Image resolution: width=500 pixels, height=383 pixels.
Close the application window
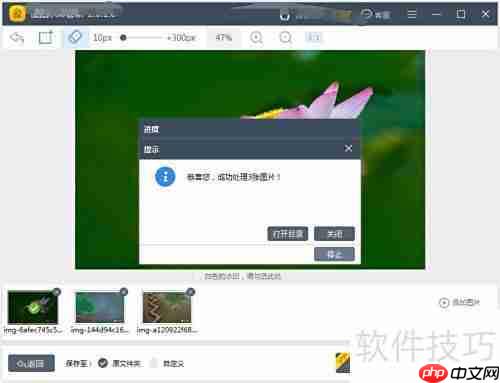[485, 14]
